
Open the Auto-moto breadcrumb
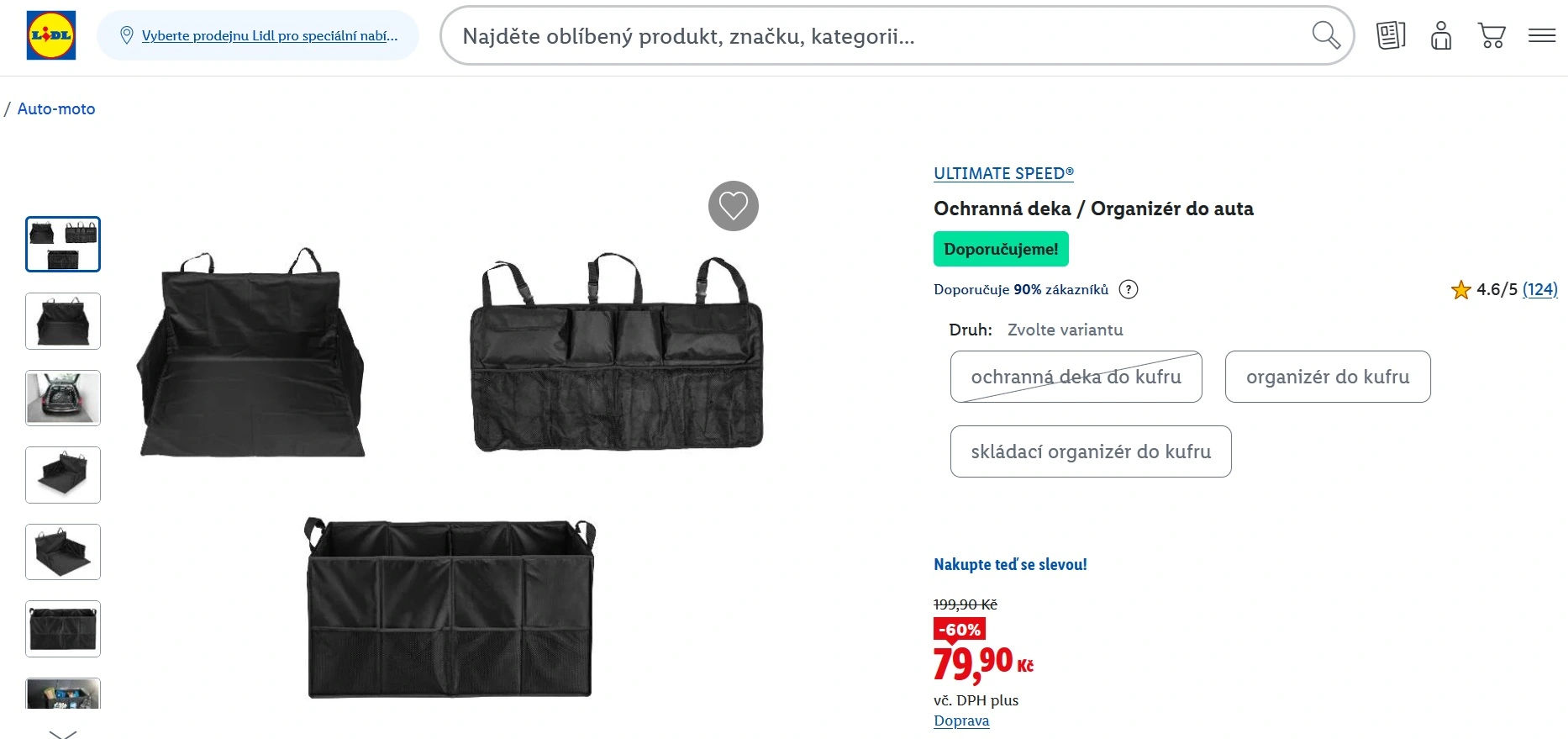click(x=56, y=108)
